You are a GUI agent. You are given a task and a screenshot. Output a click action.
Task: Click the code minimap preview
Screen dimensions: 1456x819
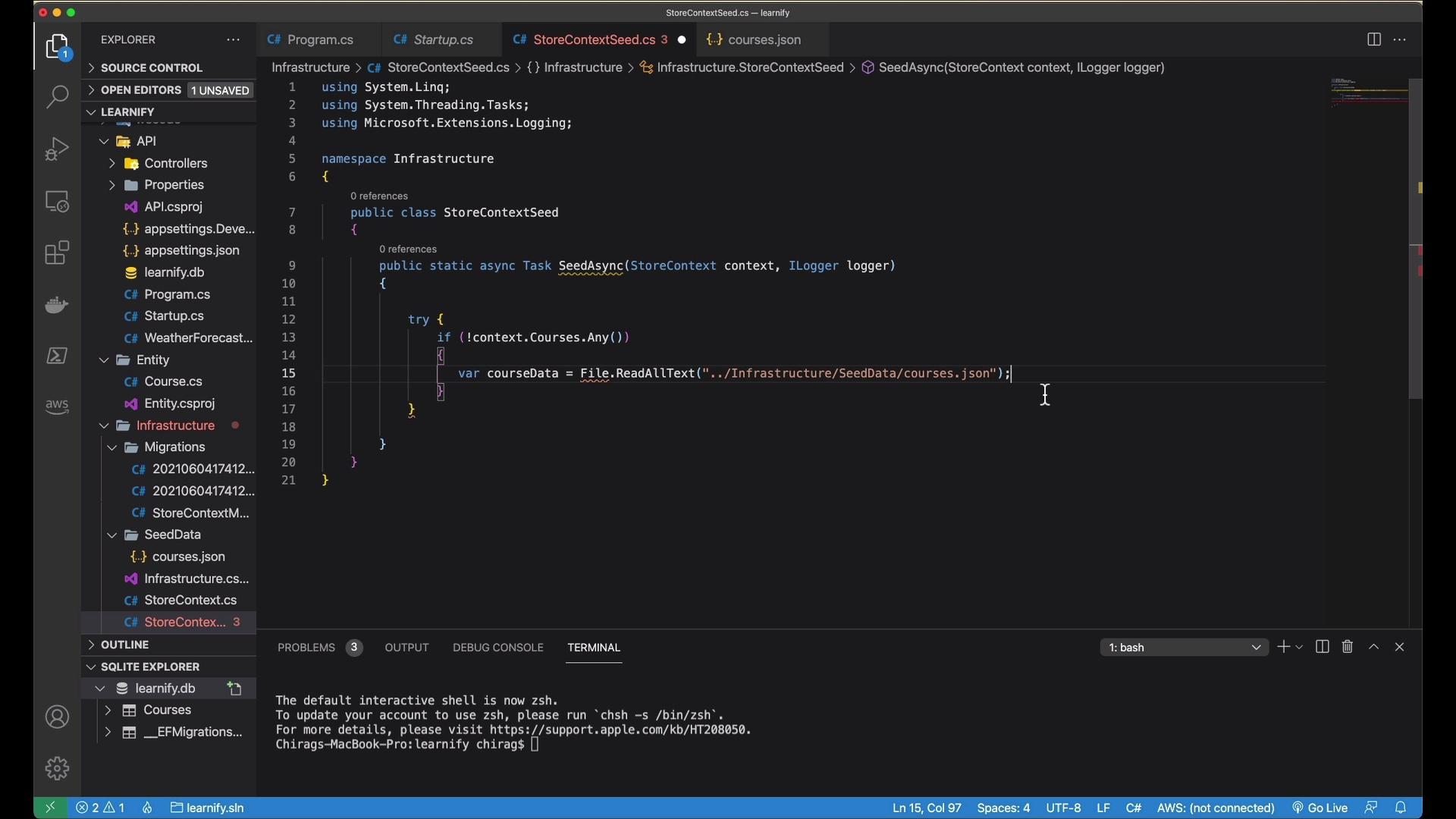(x=1370, y=93)
